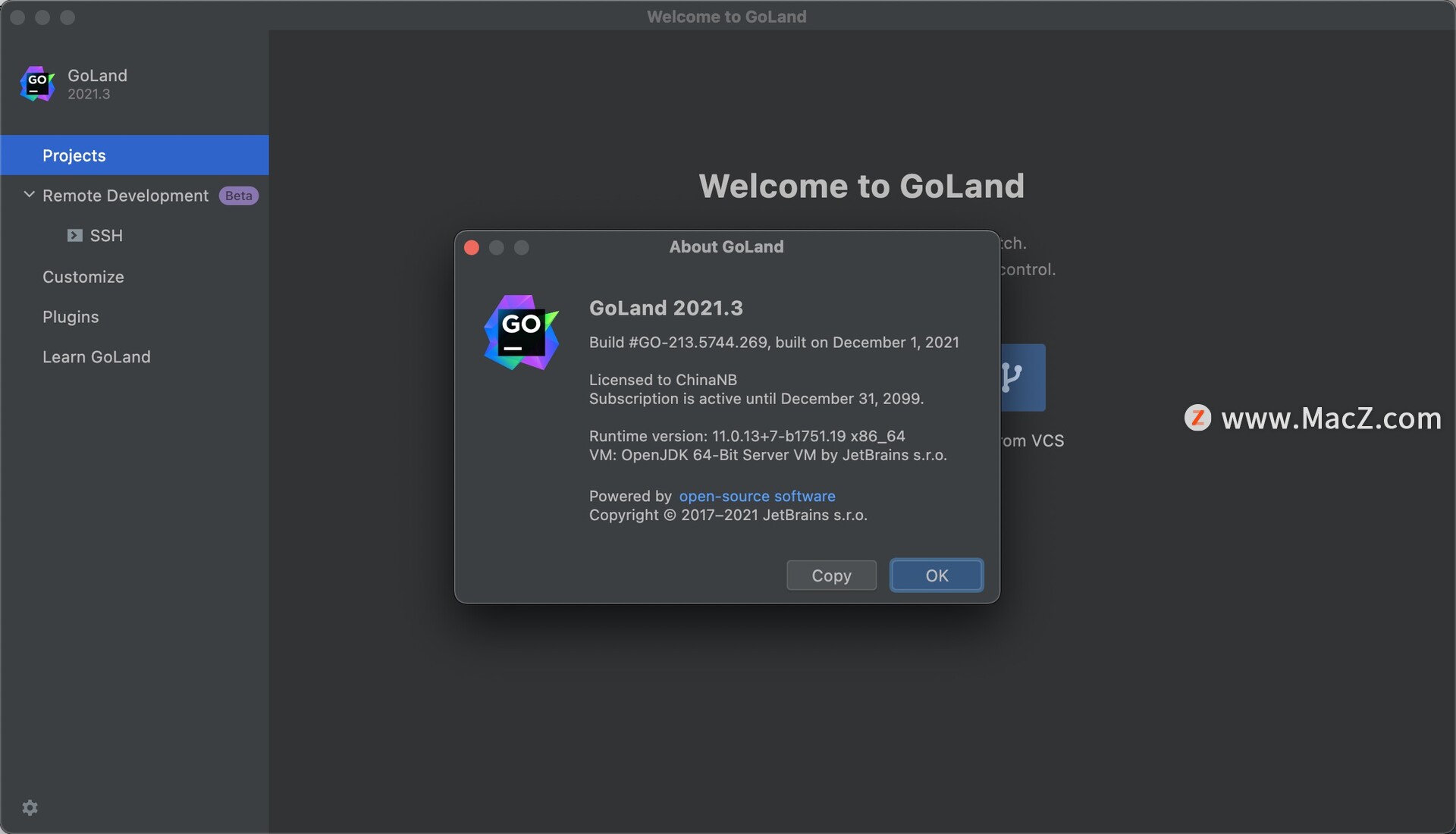Screen dimensions: 1456x834
Task: Open the SSH remote development option
Action: 106,234
